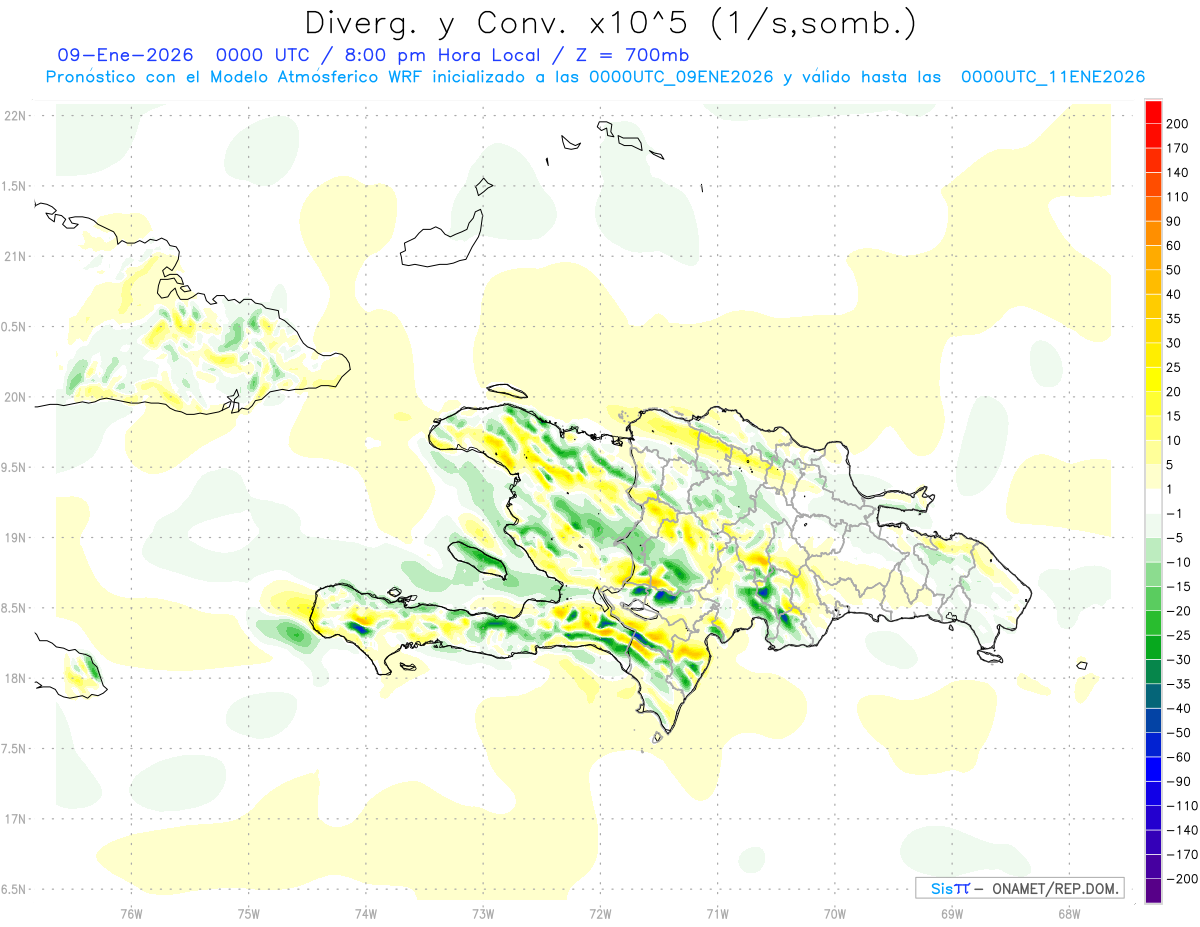Click the positive '140' color scale value
Viewport: 1200px width, 927px height.
tap(1176, 172)
